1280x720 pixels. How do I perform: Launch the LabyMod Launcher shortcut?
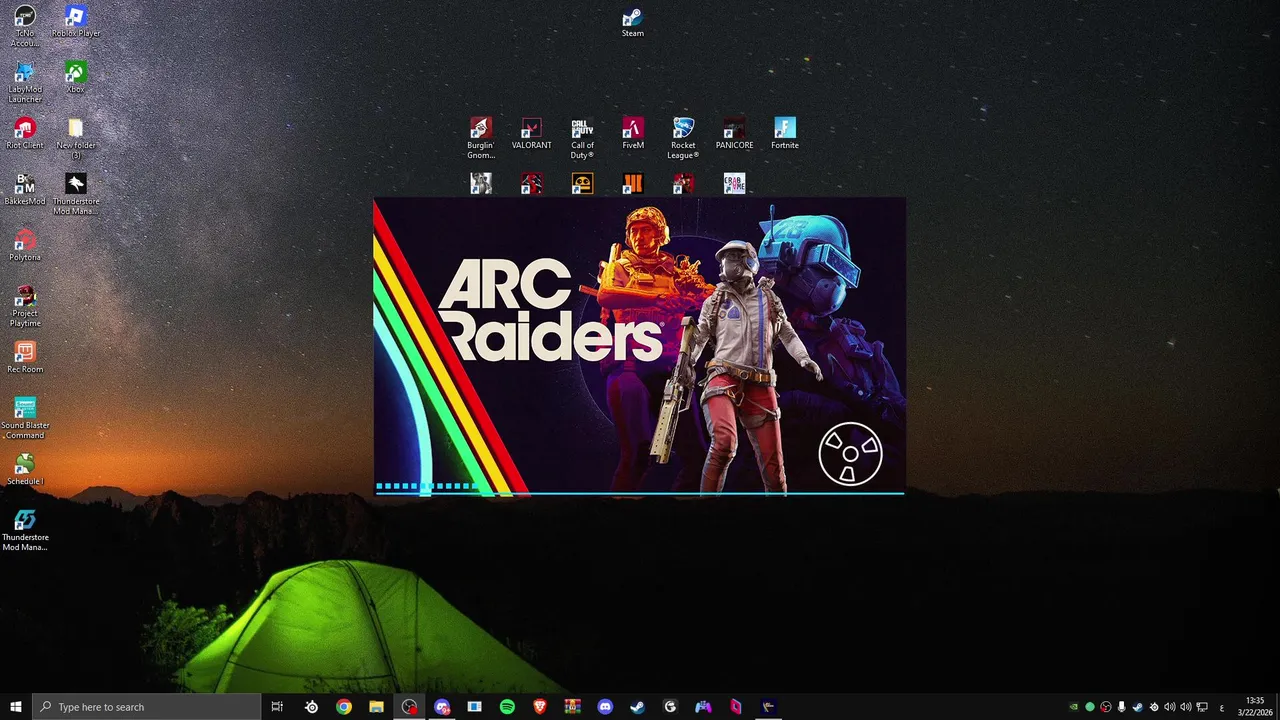25,82
